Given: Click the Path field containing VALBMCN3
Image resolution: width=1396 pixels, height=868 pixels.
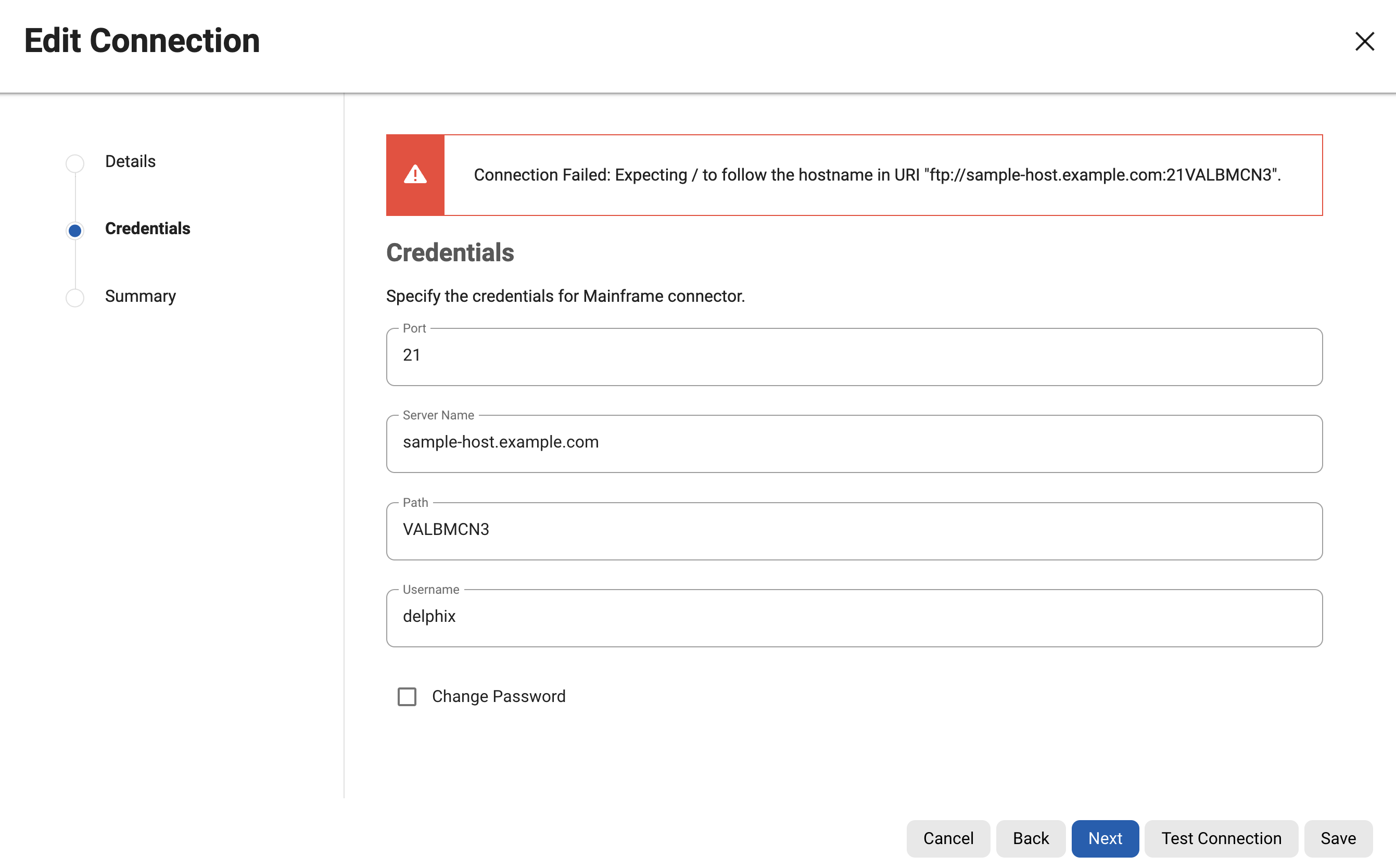Looking at the screenshot, I should click(x=853, y=530).
